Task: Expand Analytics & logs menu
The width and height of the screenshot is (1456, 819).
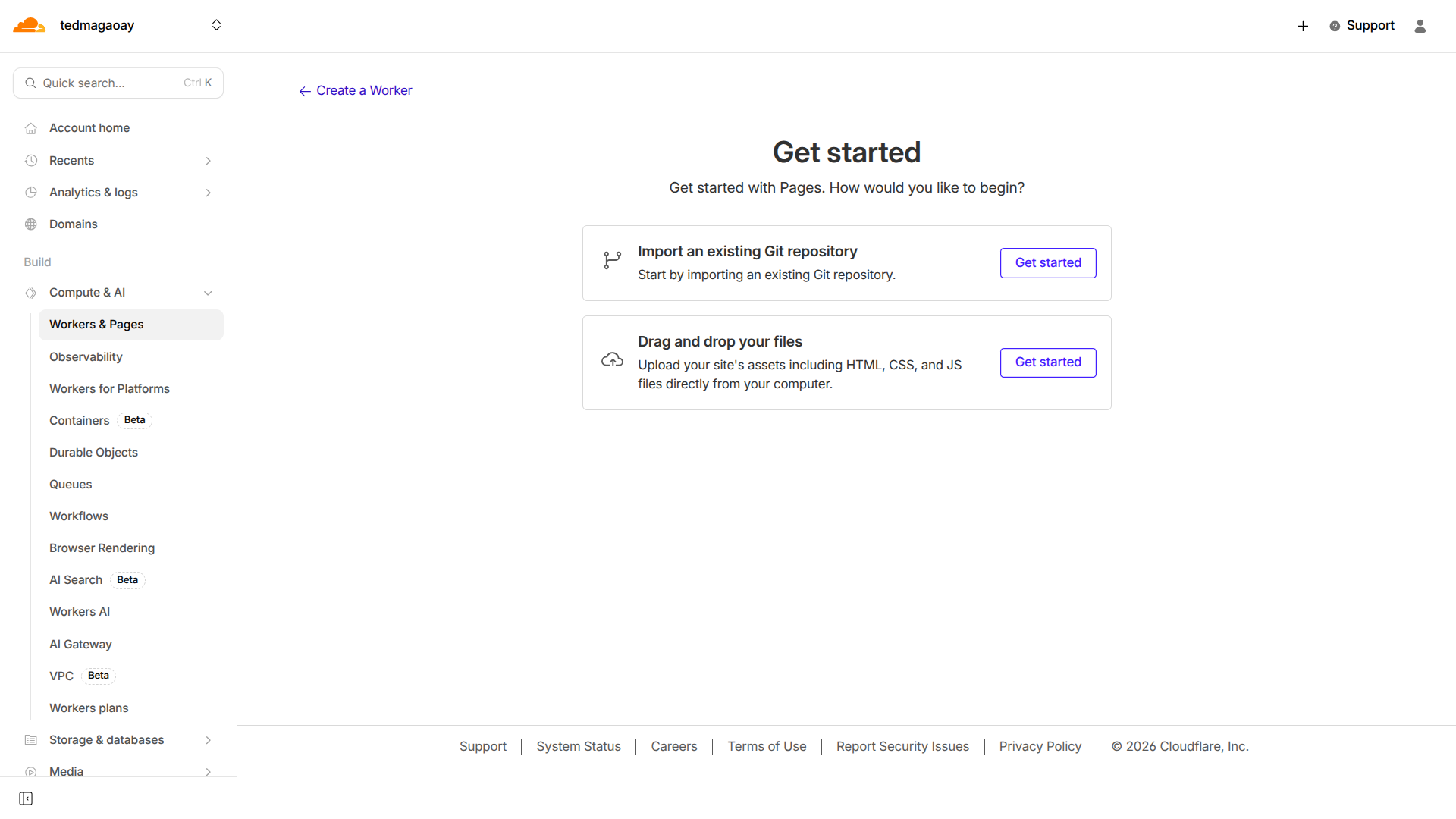Action: point(208,193)
